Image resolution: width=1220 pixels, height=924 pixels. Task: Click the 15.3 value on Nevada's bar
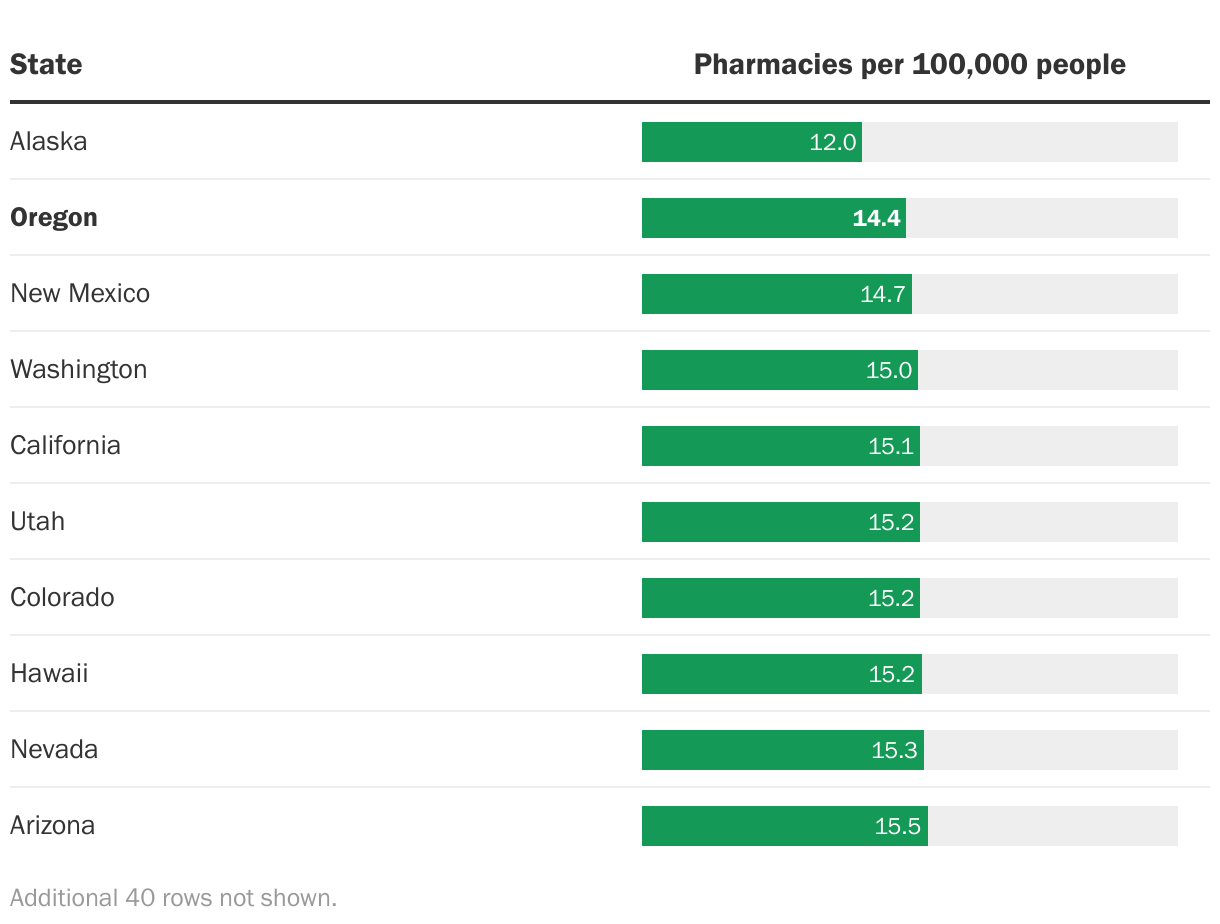click(x=894, y=750)
